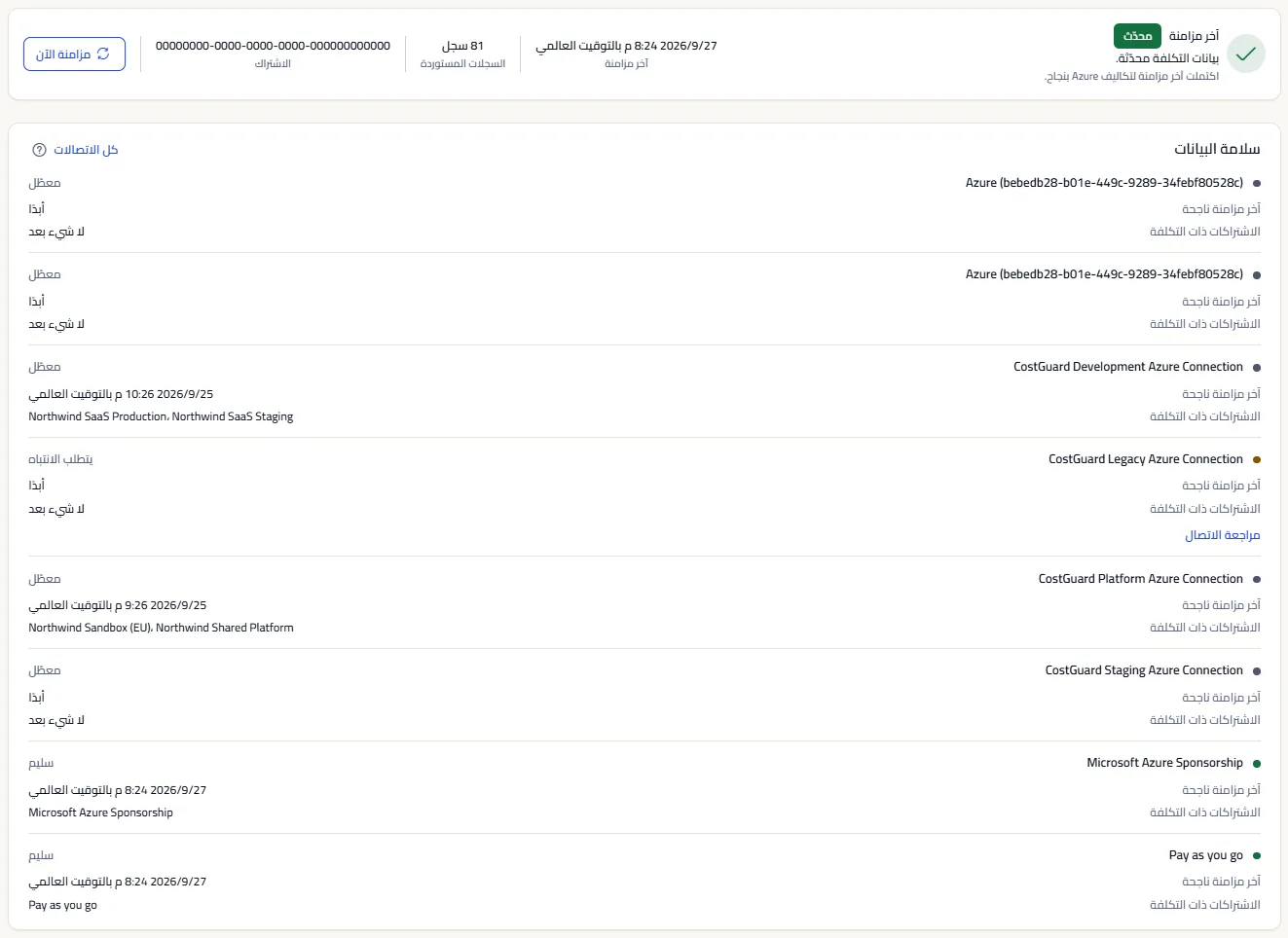Click the green محدّثة status badge
This screenshot has height=938, width=1288.
pyautogui.click(x=1137, y=36)
